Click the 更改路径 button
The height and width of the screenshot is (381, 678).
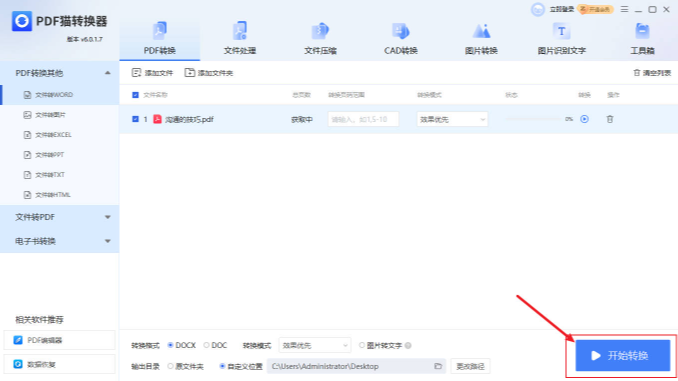470,366
